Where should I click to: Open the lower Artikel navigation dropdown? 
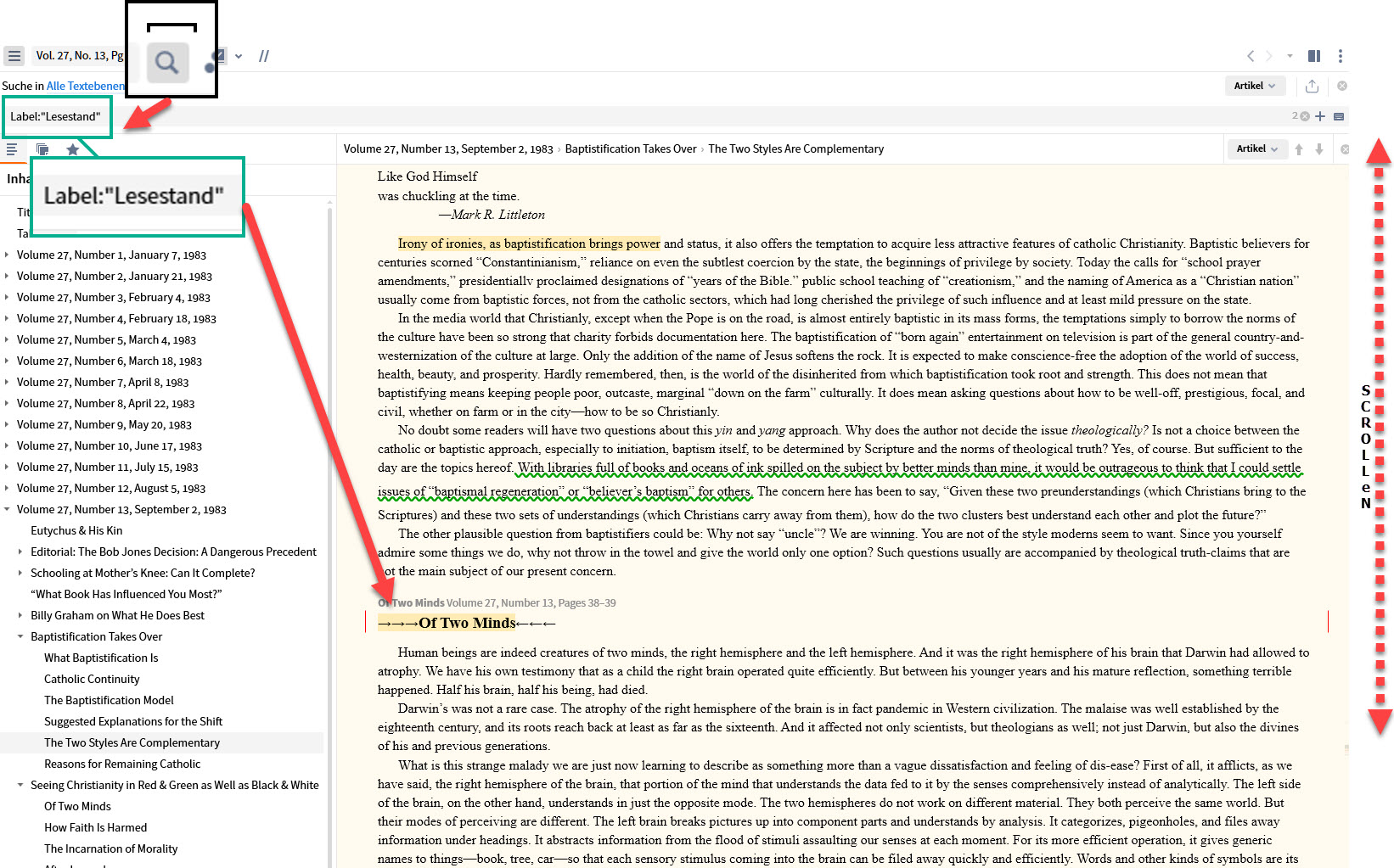click(1256, 148)
